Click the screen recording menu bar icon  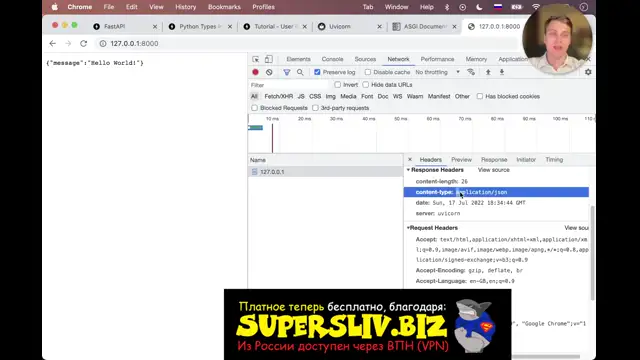pos(462,7)
